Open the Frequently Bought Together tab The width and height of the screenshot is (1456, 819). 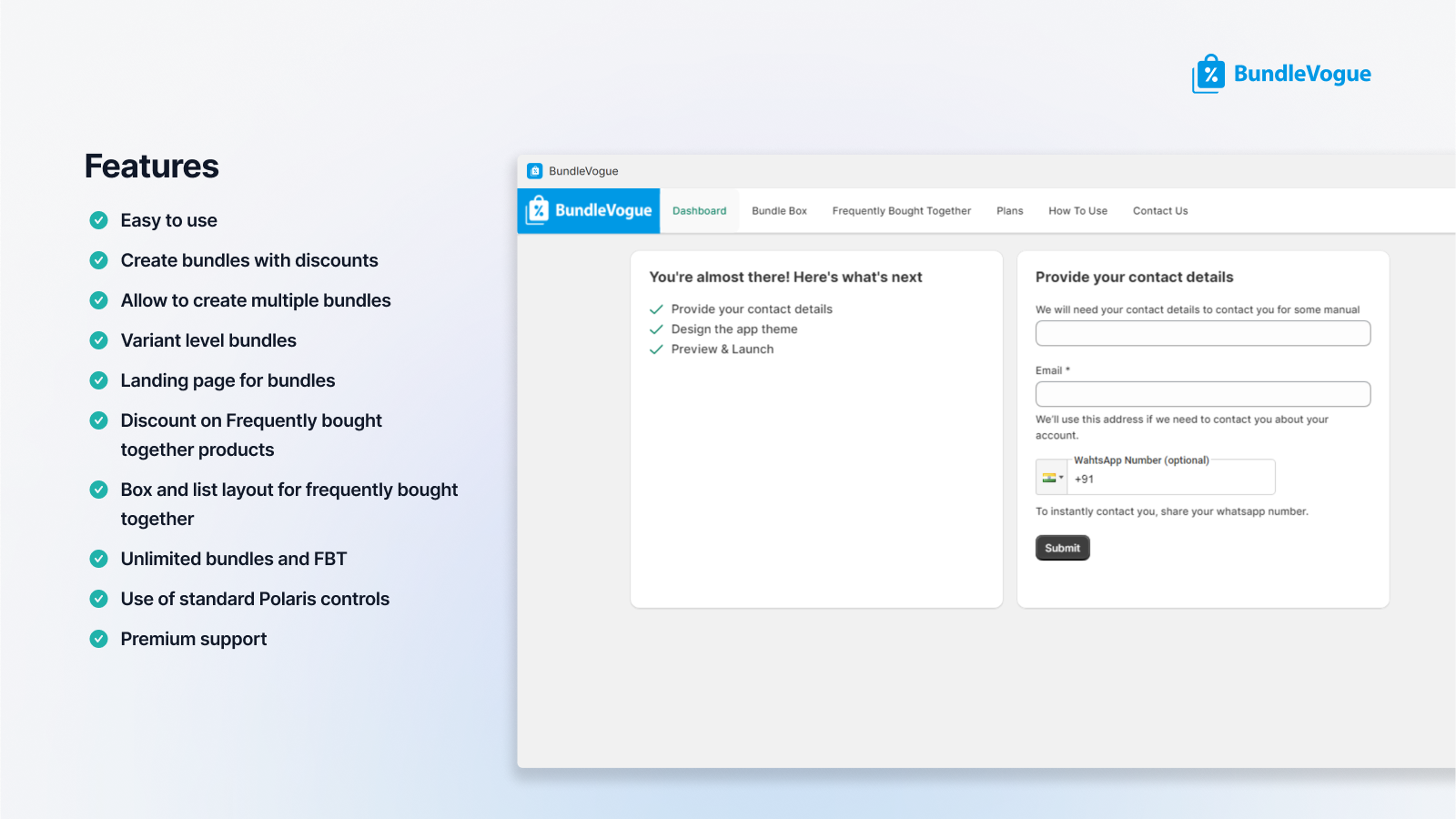tap(902, 211)
